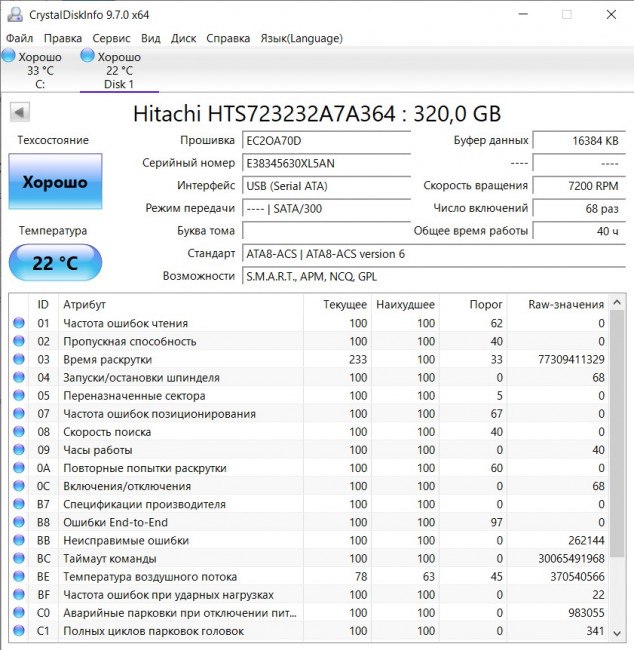Click status orb for attribute C0
The height and width of the screenshot is (650, 634).
(x=19, y=612)
